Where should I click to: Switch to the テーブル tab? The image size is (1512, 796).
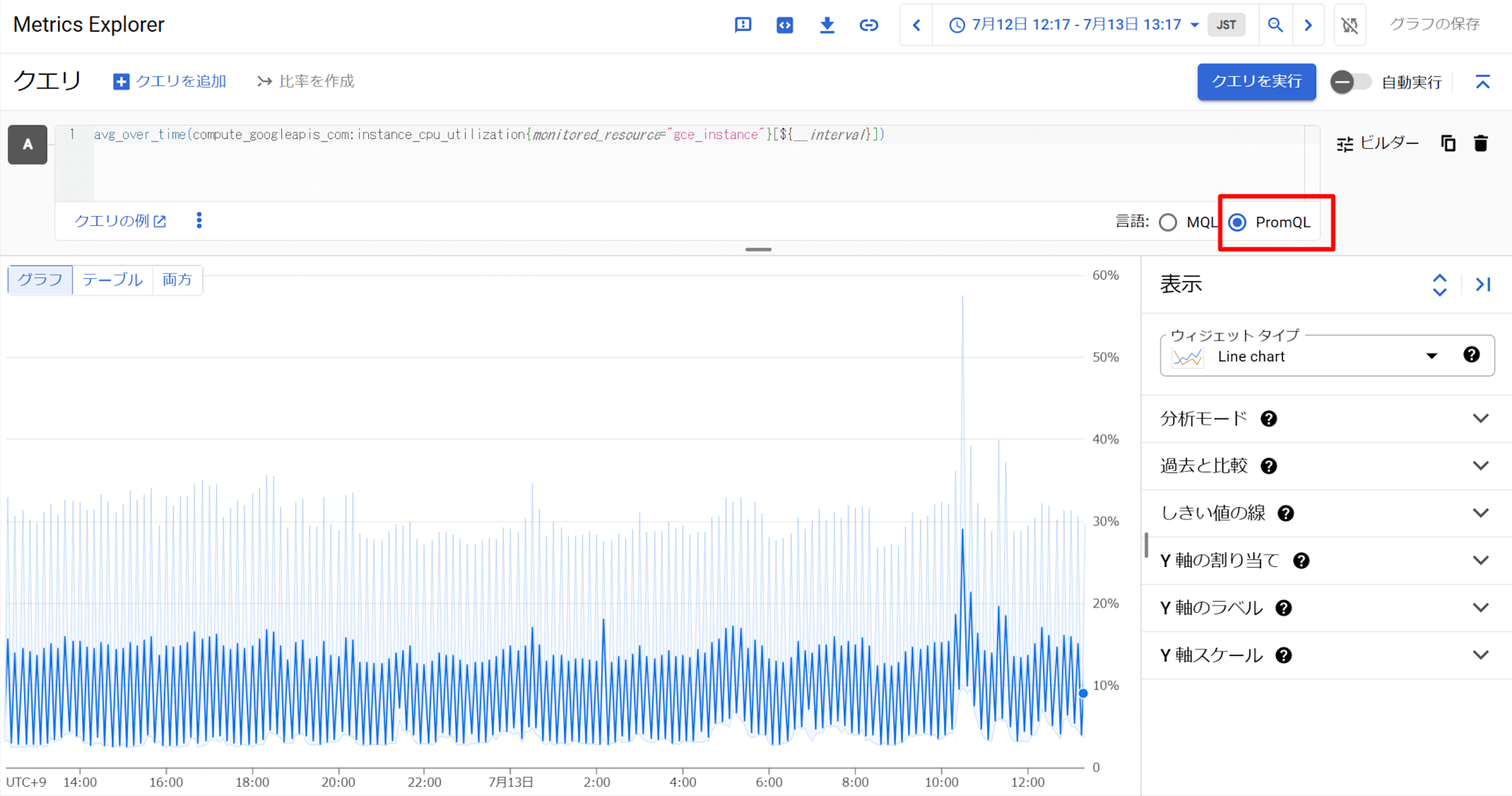point(113,280)
